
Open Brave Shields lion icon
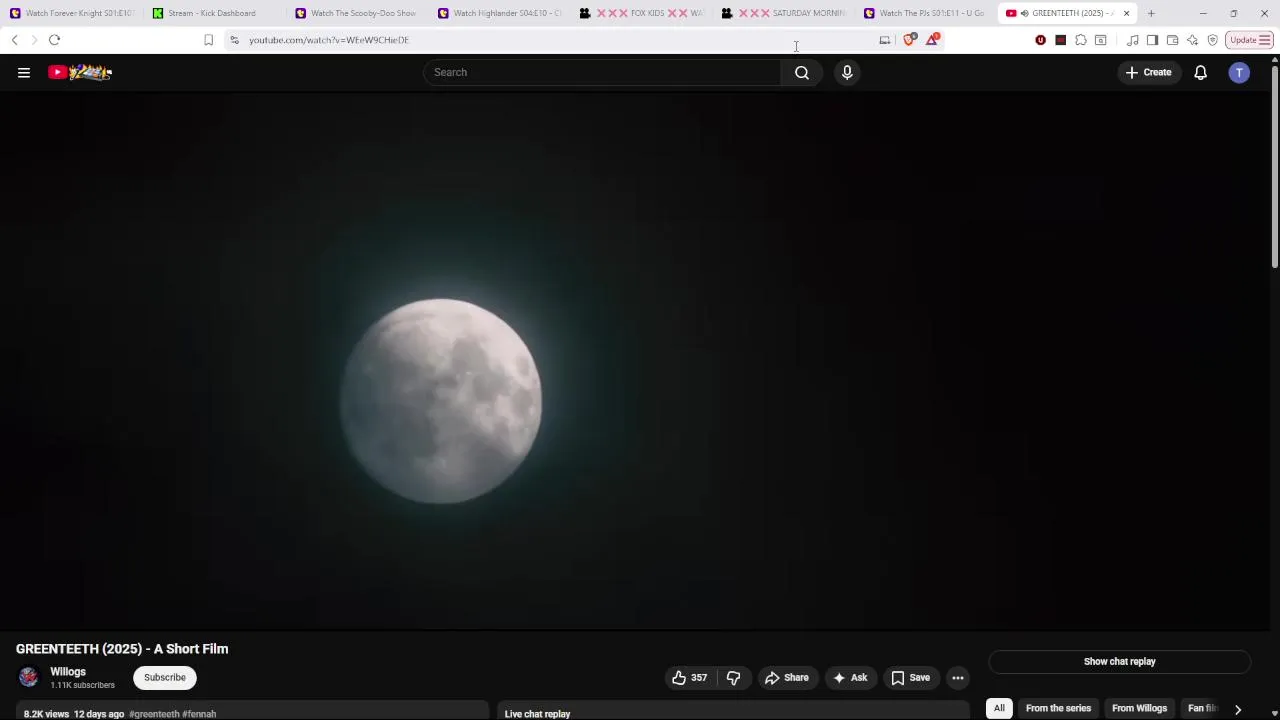(x=909, y=40)
